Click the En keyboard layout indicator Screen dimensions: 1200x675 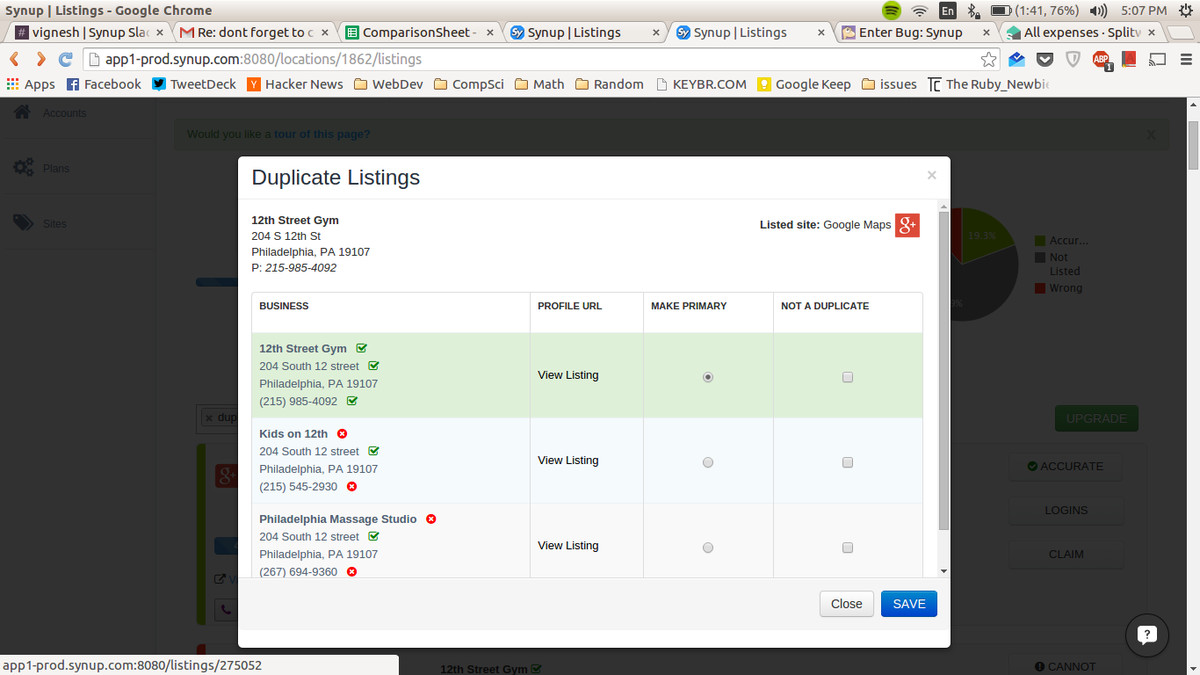pos(947,10)
